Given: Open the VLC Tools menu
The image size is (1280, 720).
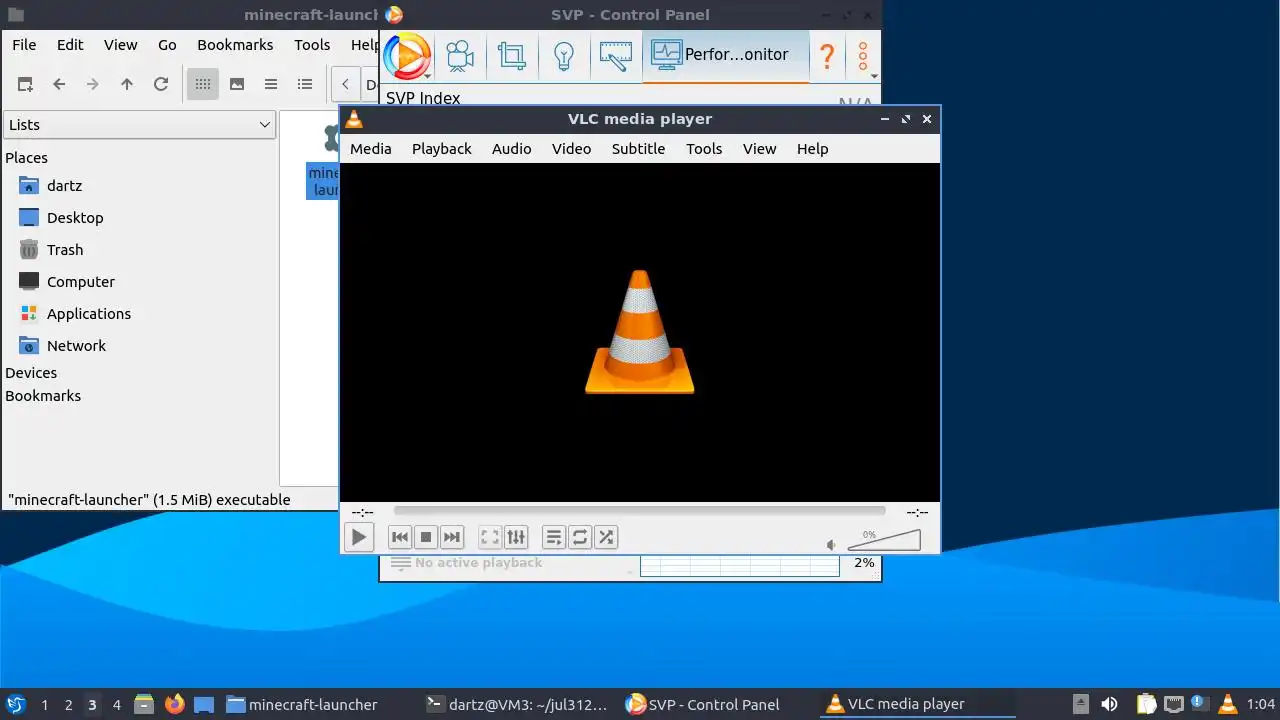Looking at the screenshot, I should (x=704, y=148).
